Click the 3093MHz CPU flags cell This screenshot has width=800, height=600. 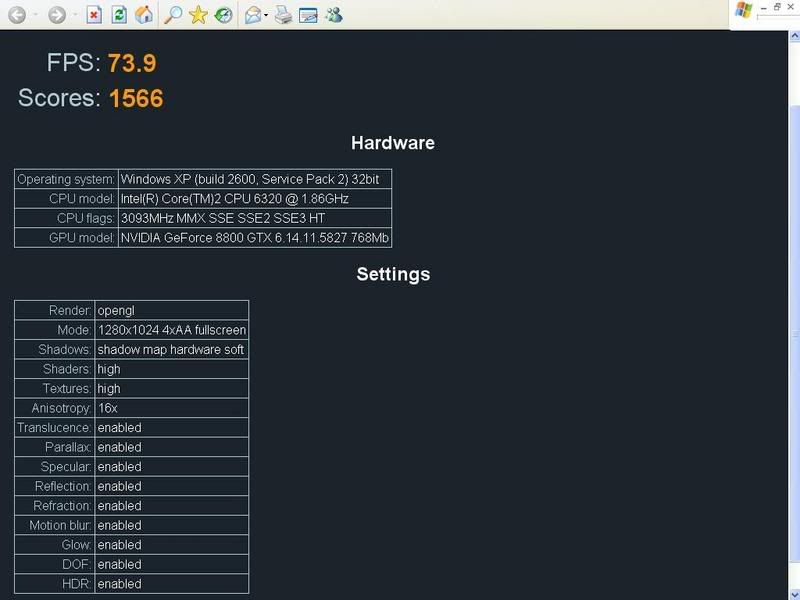255,218
